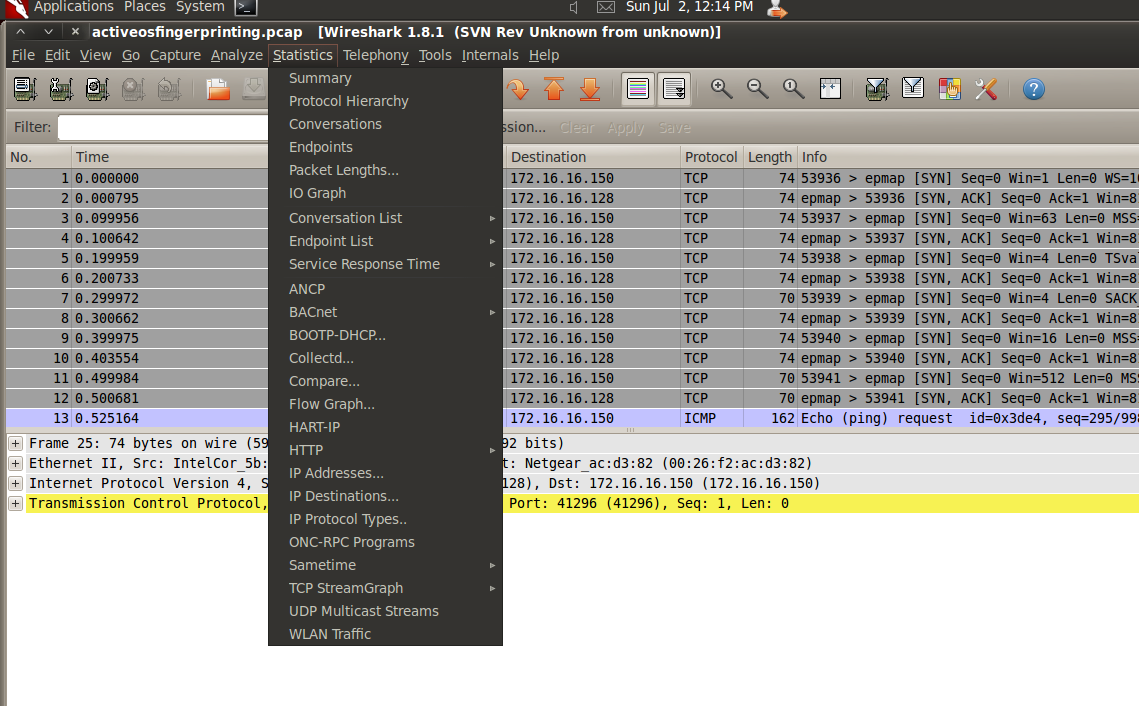The image size is (1139, 706).
Task: Sort by the Protocol column header
Action: [711, 157]
